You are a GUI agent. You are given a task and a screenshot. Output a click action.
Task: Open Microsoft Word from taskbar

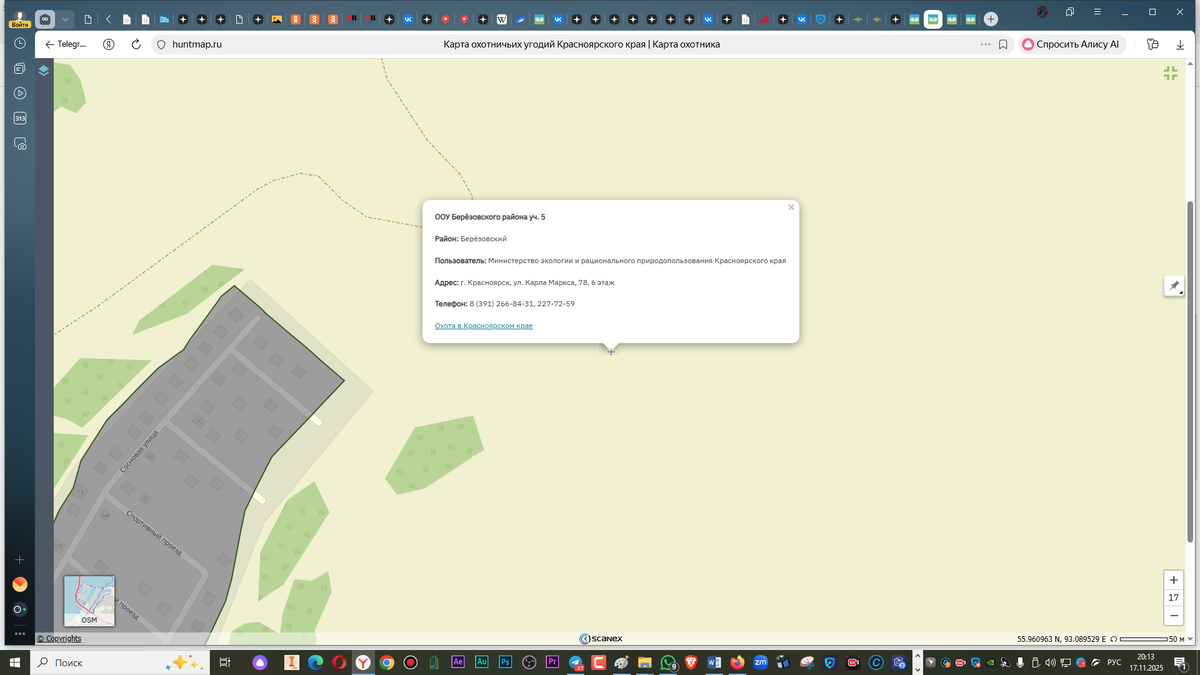pos(714,662)
